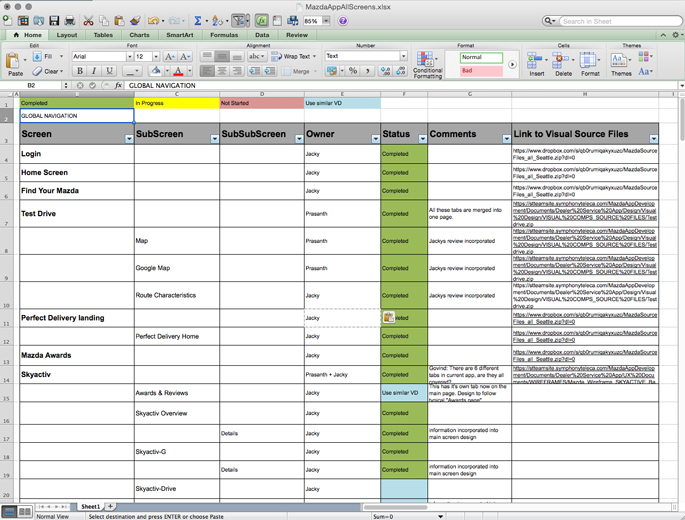Image resolution: width=685 pixels, height=520 pixels.
Task: Click the Format Painter brush icon
Action: (136, 21)
